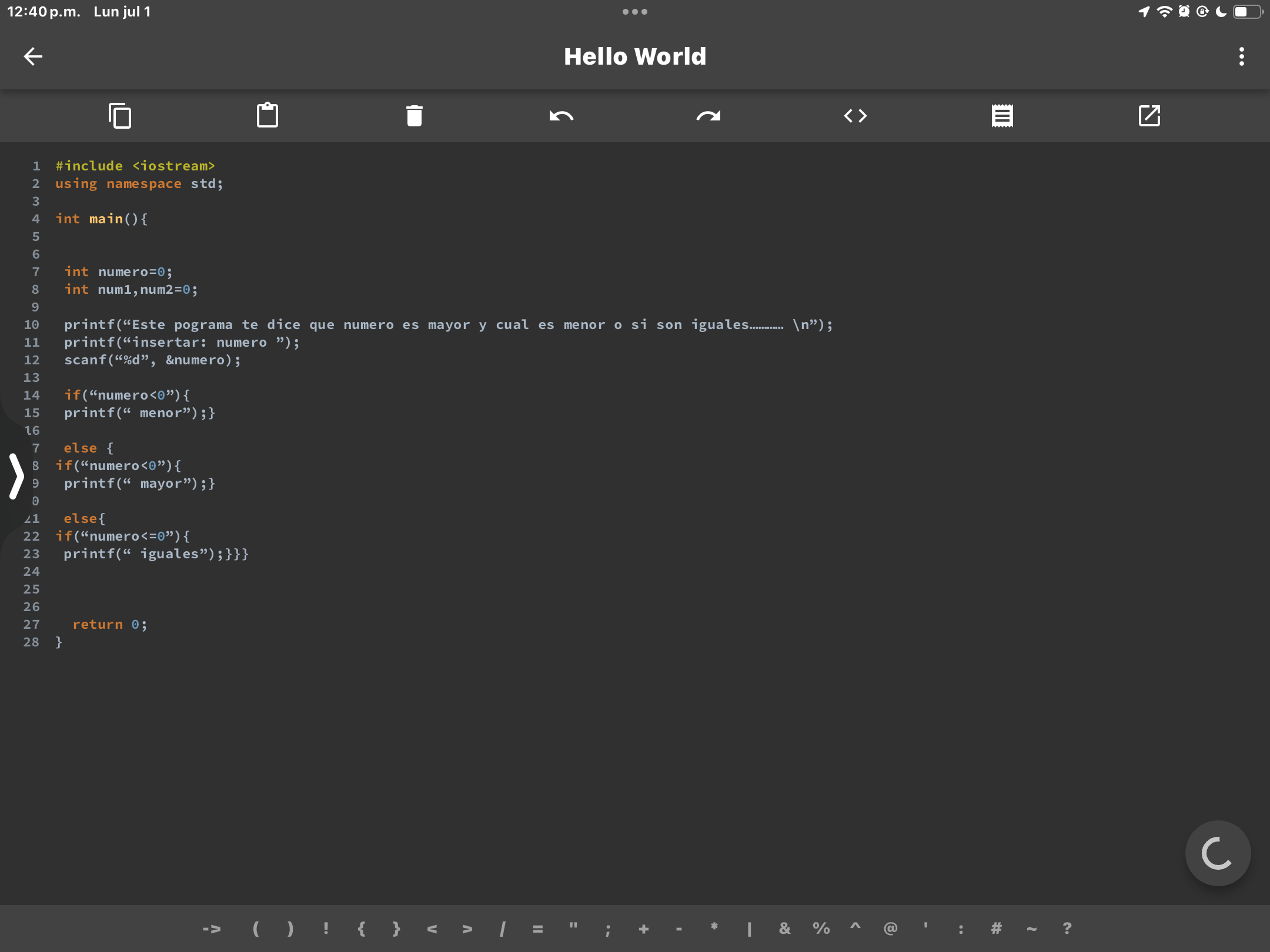Insert the semicolon symbol key
This screenshot has width=1270, height=952.
pos(608,928)
